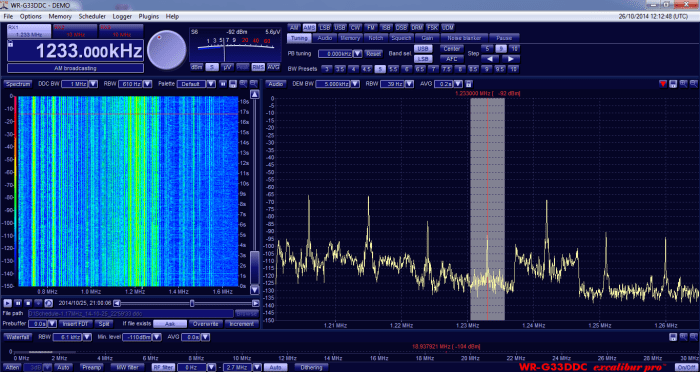Viewport: 700px width, 372px height.
Task: Jump to playback start with left arrow
Action: point(117,303)
